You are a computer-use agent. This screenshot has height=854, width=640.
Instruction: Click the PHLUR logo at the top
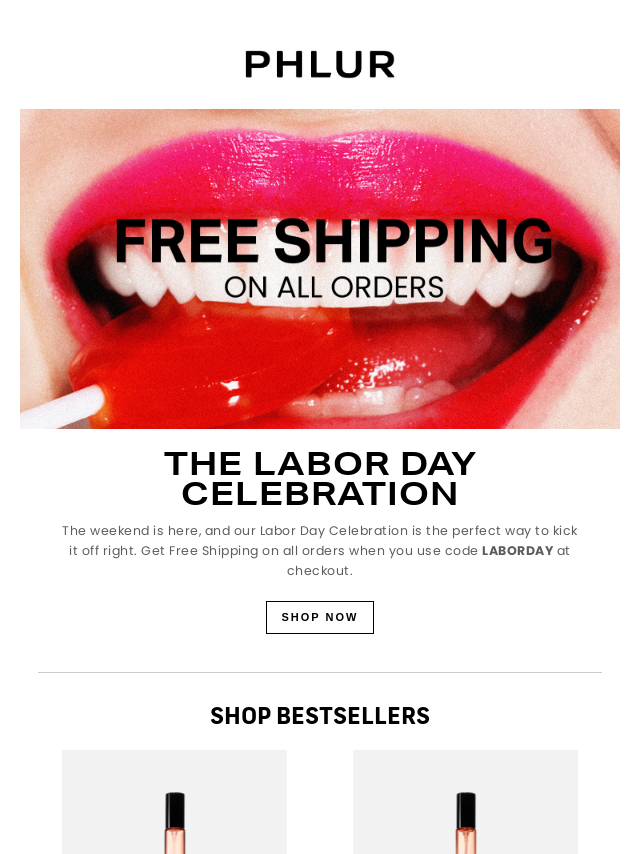point(320,64)
